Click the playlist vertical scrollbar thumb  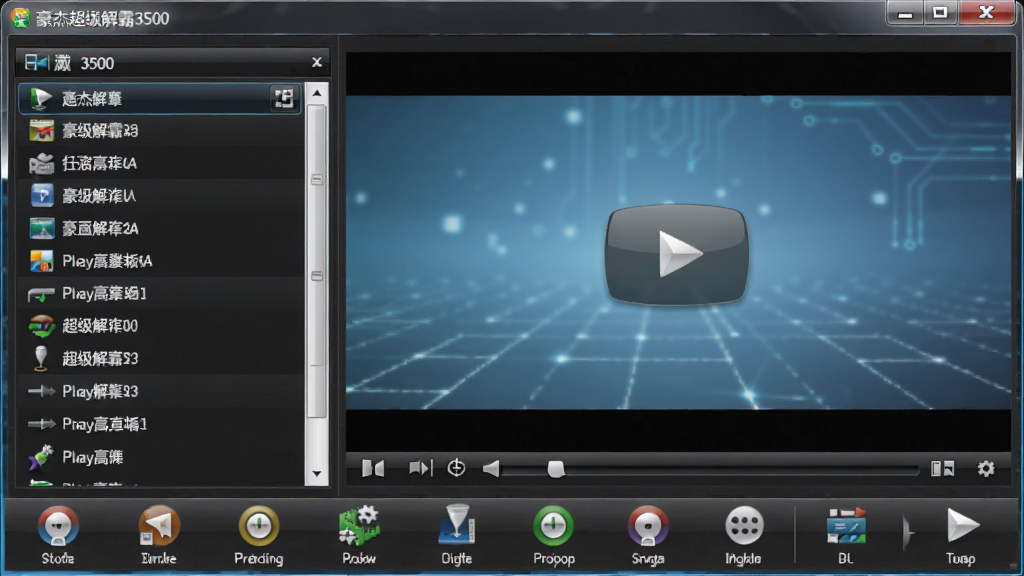[317, 261]
